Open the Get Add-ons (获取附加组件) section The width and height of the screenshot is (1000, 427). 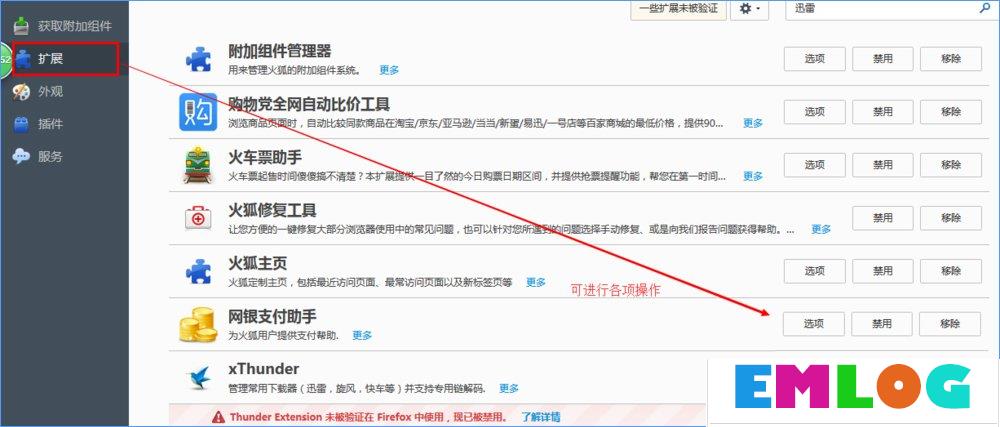64,26
